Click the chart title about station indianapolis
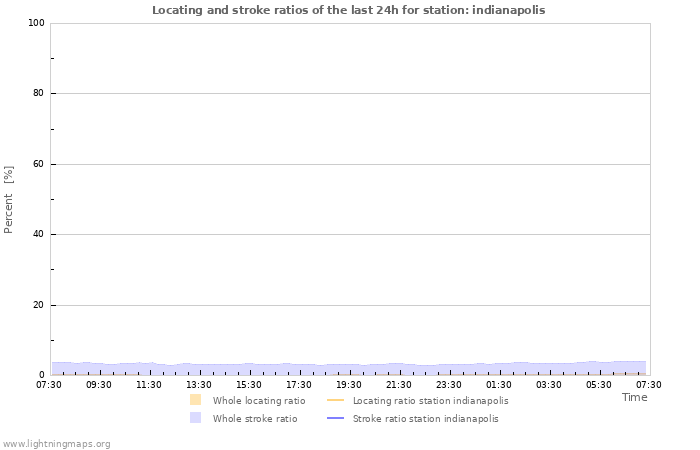Viewport: 700px width, 450px height. pos(348,10)
